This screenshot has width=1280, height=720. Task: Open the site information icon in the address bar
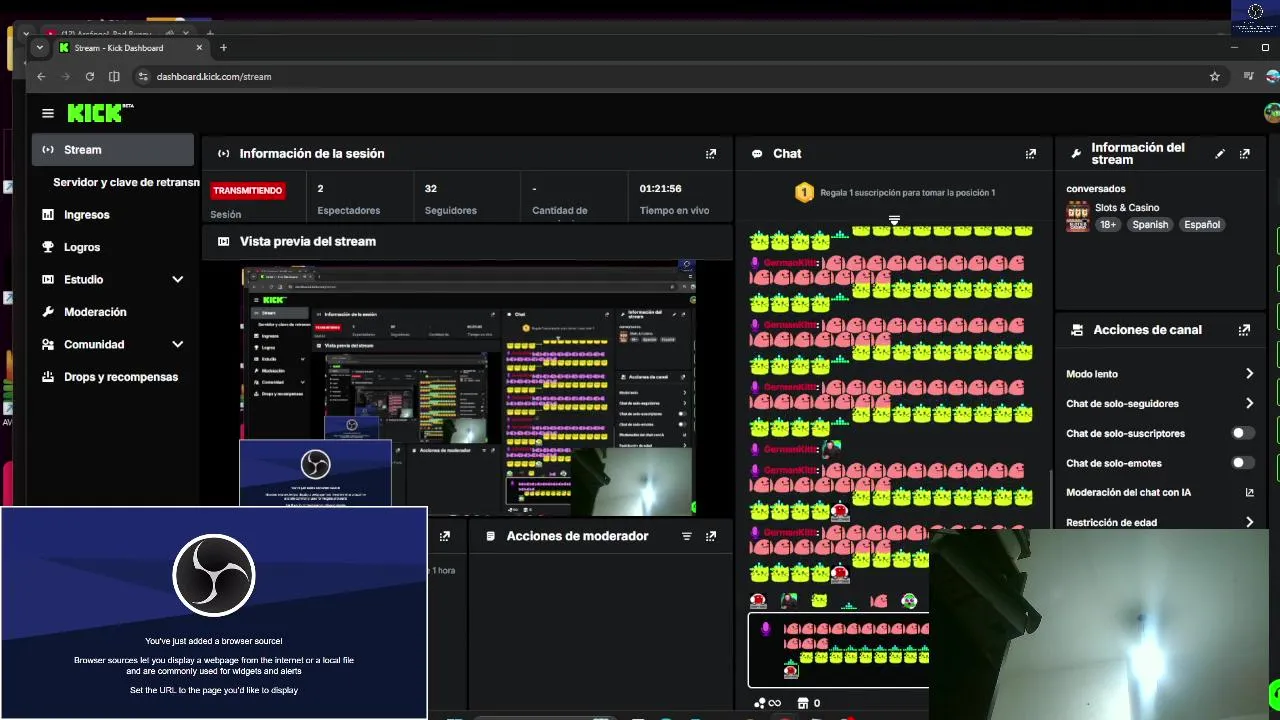143,76
